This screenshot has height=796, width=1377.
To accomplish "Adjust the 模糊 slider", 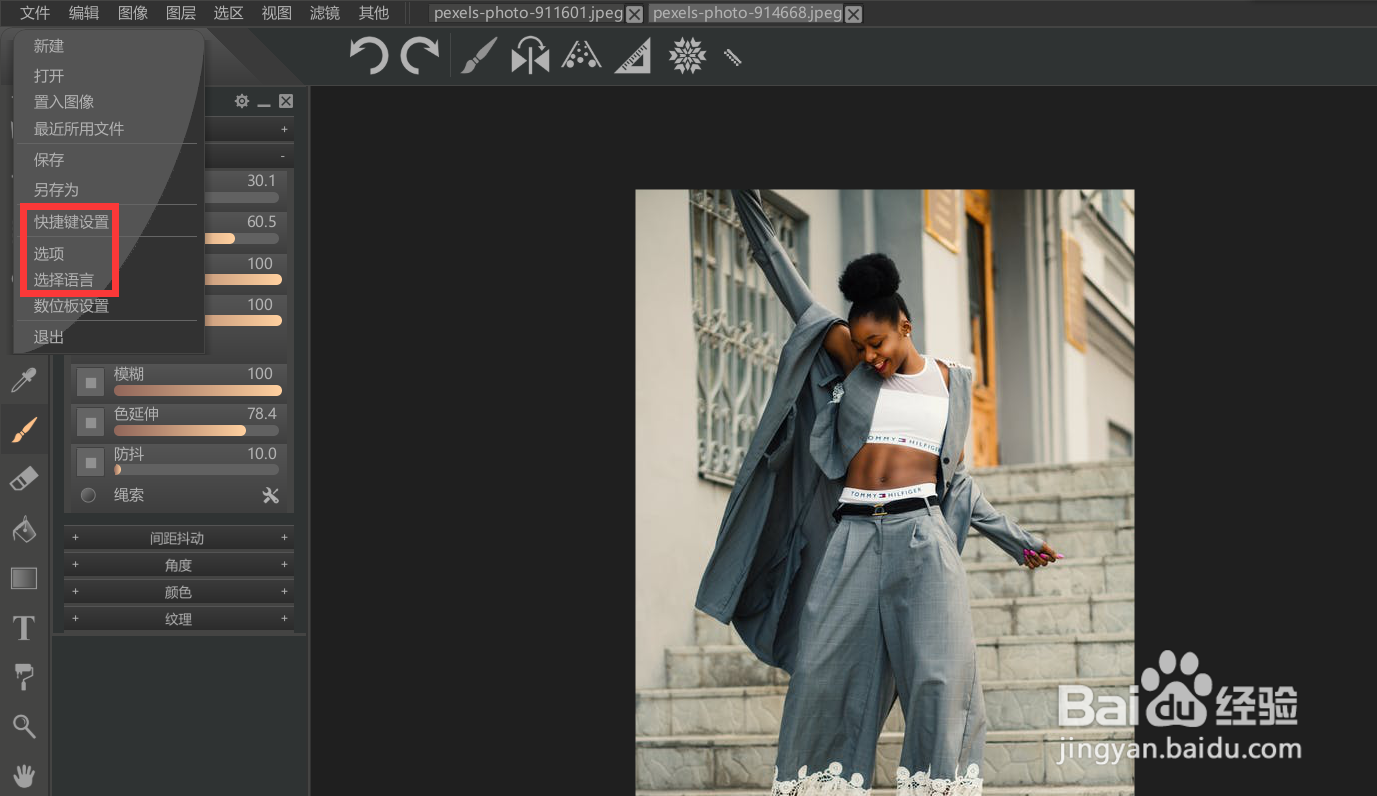I will click(x=198, y=391).
